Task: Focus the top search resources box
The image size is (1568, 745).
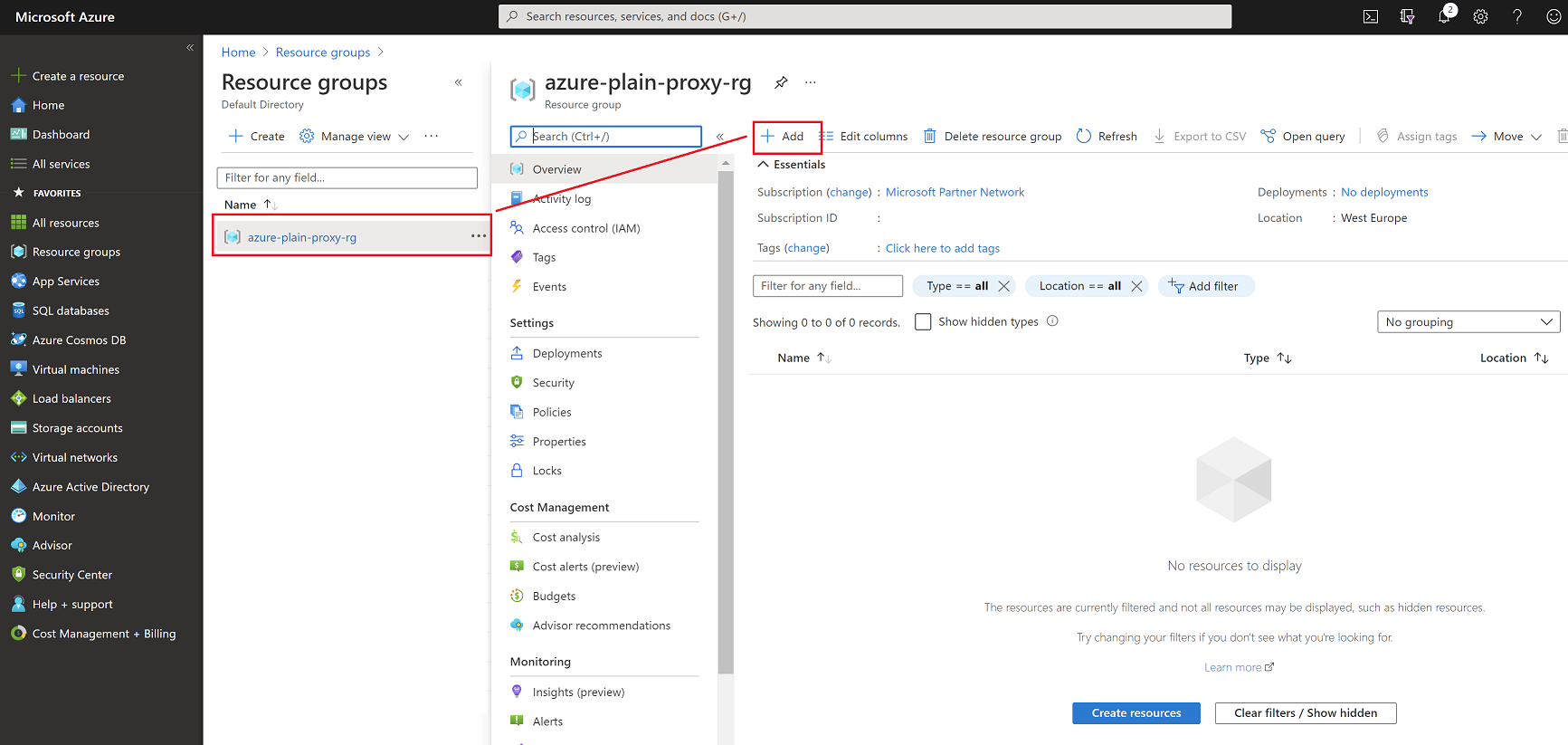Action: click(x=864, y=16)
